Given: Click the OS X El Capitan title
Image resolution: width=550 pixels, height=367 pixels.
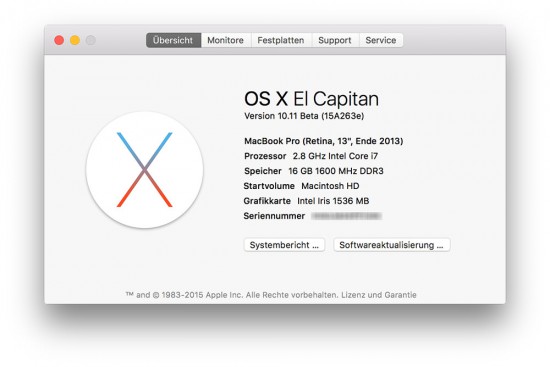Looking at the screenshot, I should [x=311, y=99].
